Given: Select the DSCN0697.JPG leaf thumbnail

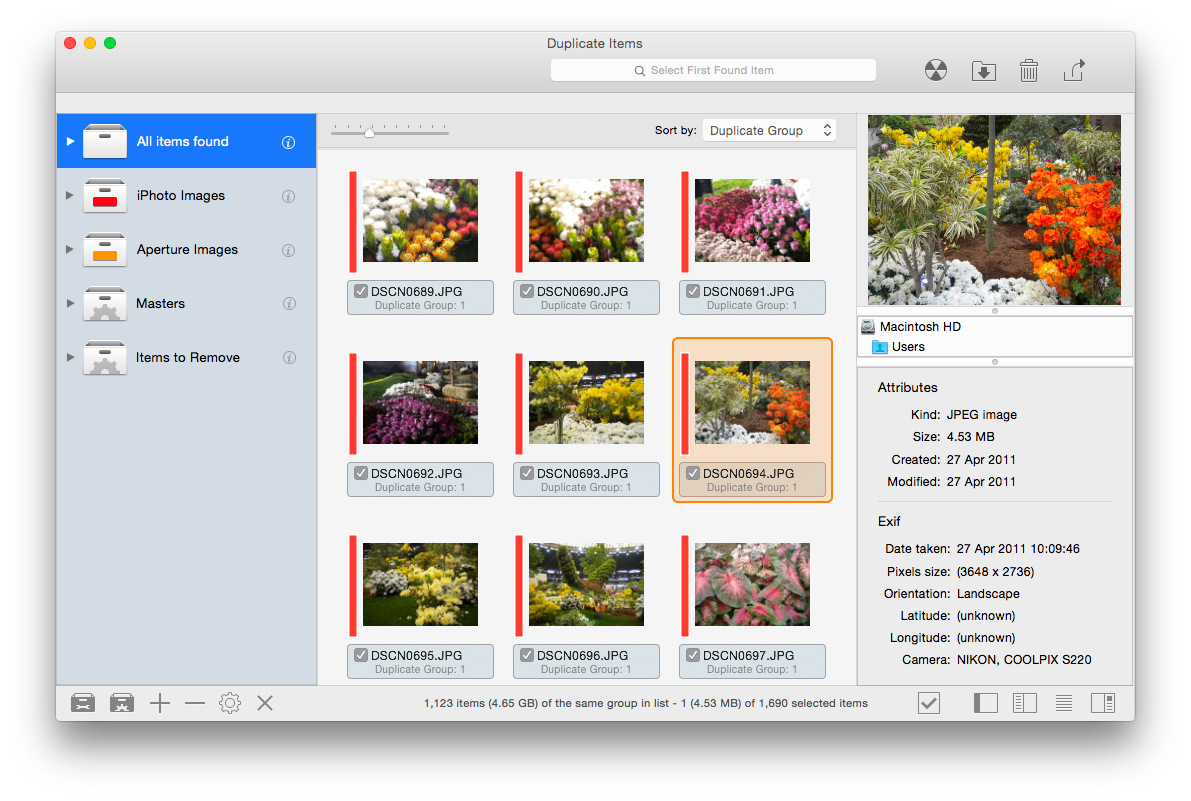Looking at the screenshot, I should (x=752, y=584).
